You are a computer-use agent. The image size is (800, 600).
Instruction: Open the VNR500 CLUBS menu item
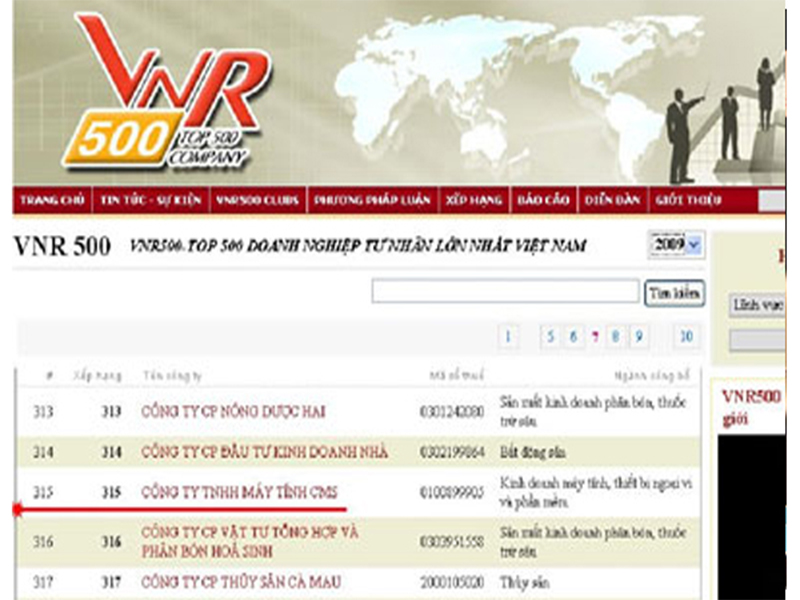[x=258, y=199]
